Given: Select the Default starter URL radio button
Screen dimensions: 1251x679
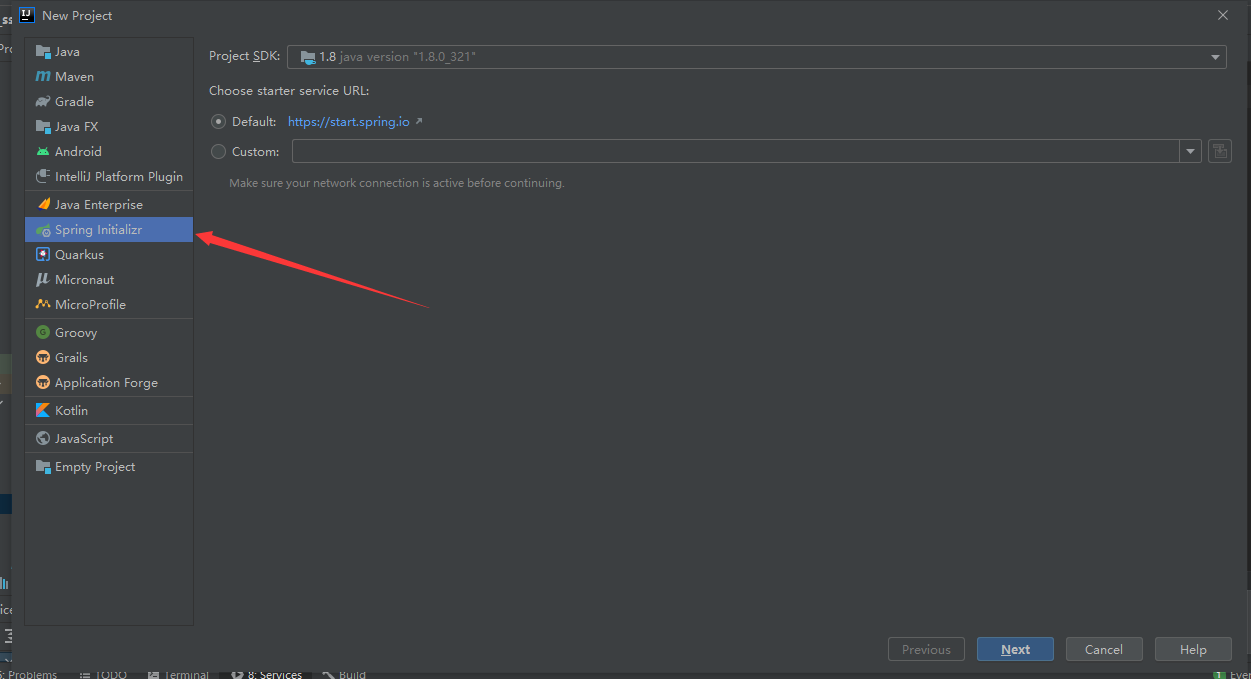Looking at the screenshot, I should pos(218,121).
